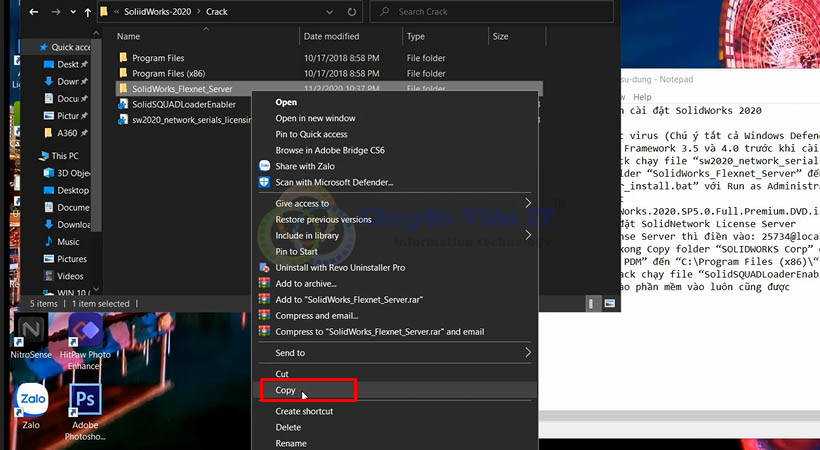The width and height of the screenshot is (820, 450).
Task: Select Open in new window
Action: click(x=315, y=118)
